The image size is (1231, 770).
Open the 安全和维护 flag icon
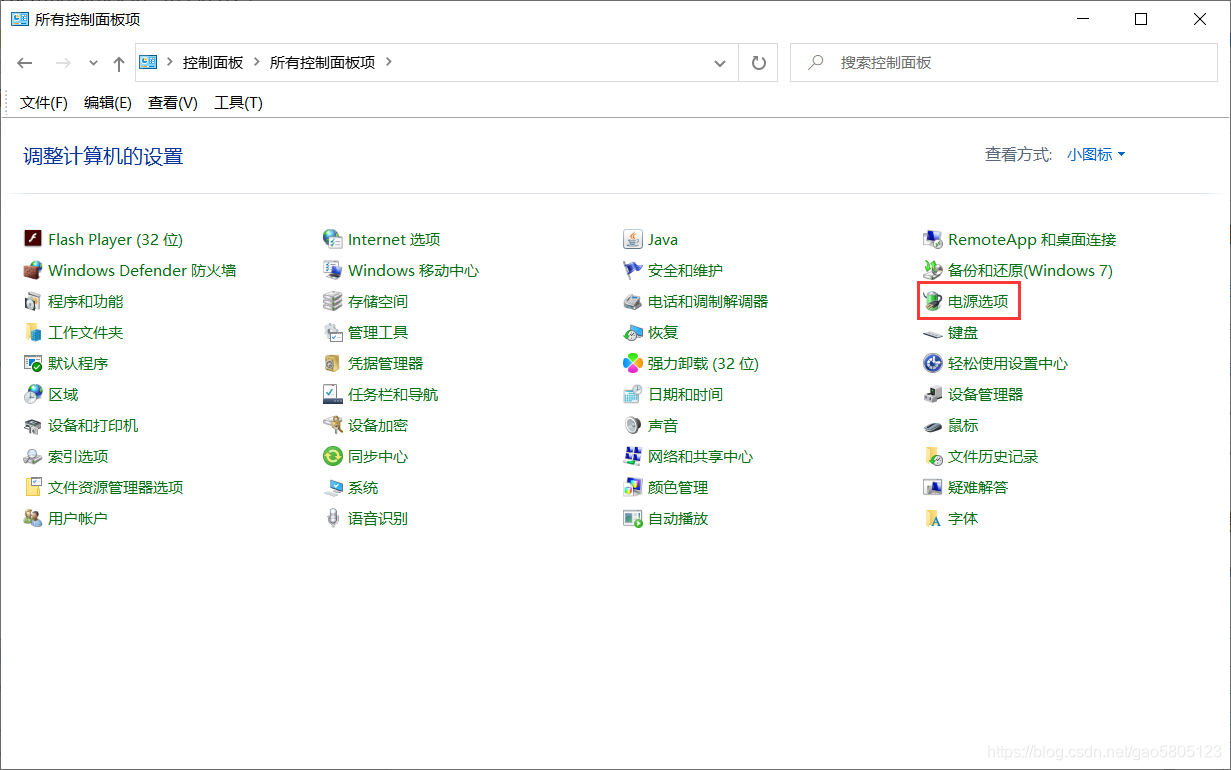coord(633,270)
